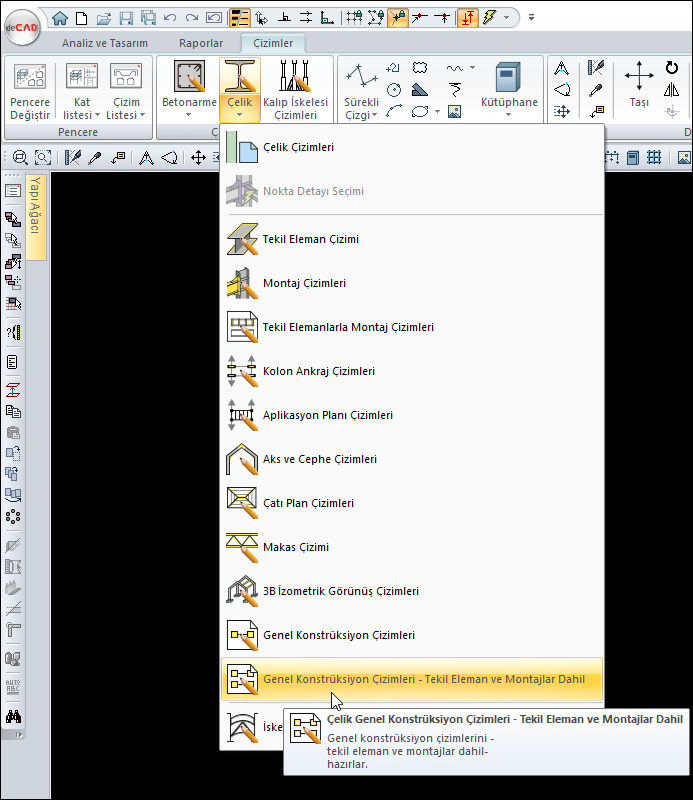Toggle the highlighted red arrows icon in top toolbar
The width and height of the screenshot is (693, 800).
coord(467,18)
